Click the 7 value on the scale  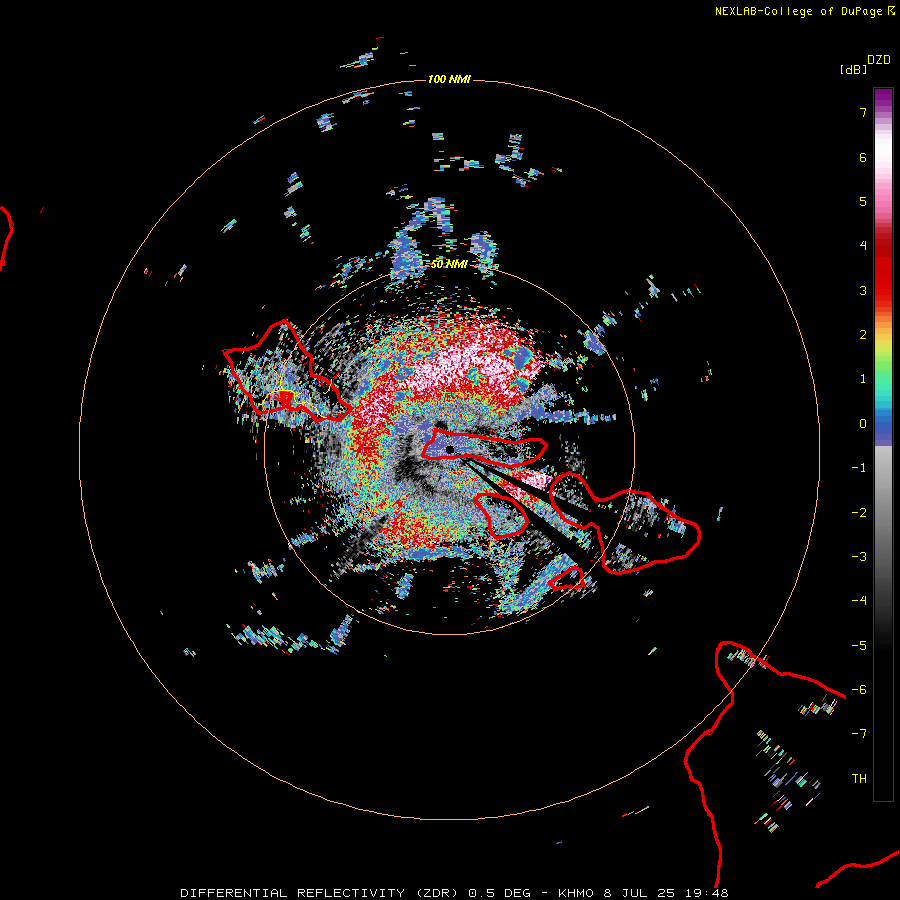coord(863,112)
